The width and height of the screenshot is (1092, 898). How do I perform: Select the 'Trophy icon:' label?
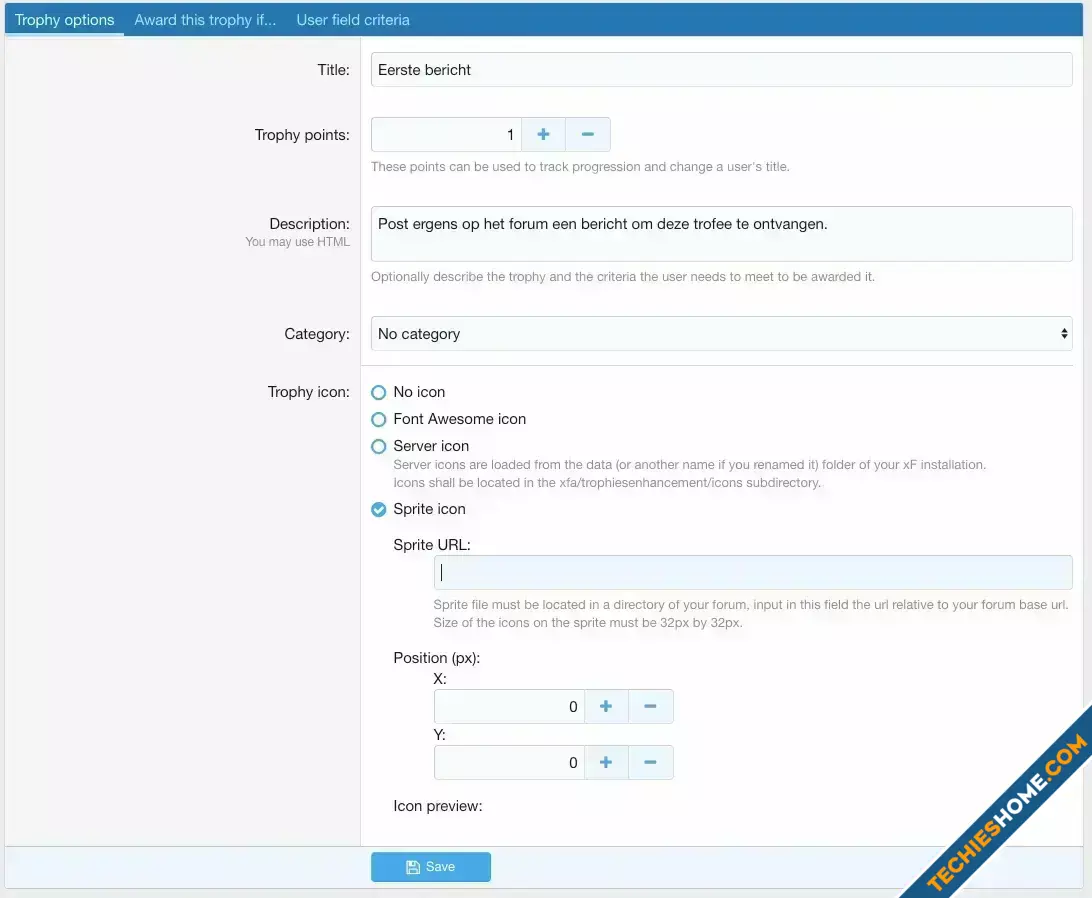[x=309, y=392]
